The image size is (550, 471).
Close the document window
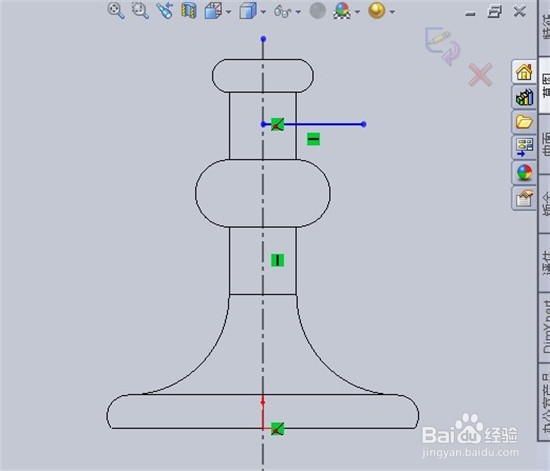pos(519,12)
